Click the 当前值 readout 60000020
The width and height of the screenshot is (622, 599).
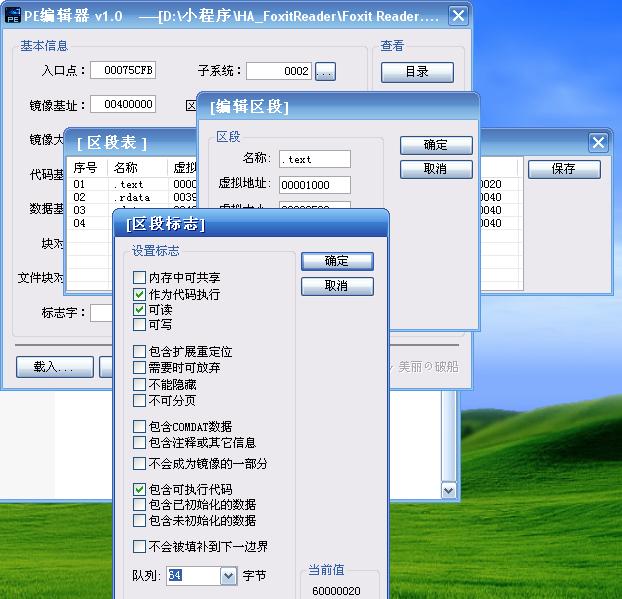click(x=336, y=591)
